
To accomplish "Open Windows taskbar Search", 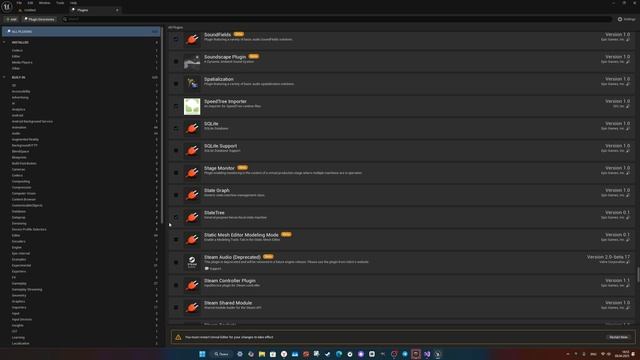I will [x=222, y=354].
